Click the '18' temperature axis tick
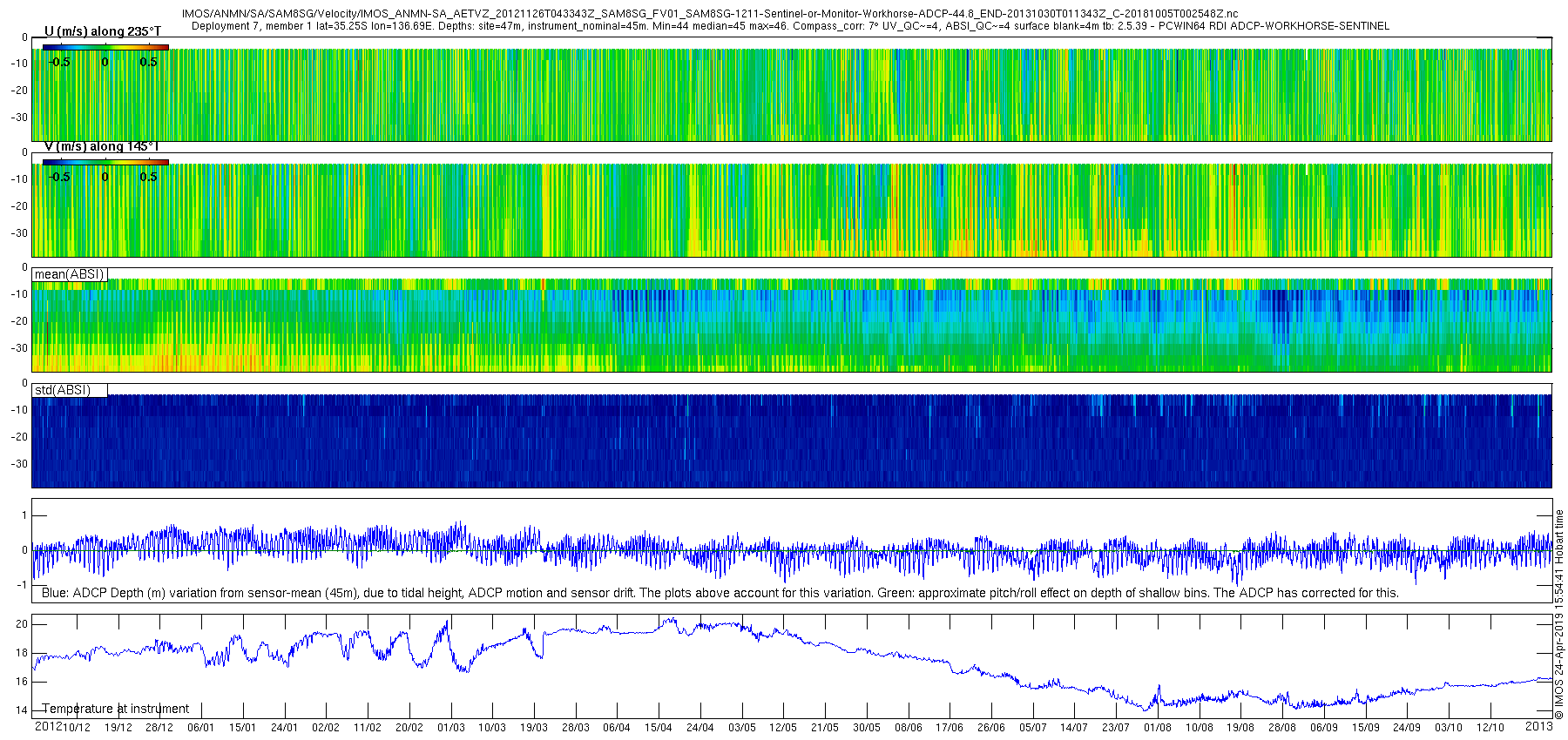Viewport: 1568px width, 740px height. tap(22, 652)
